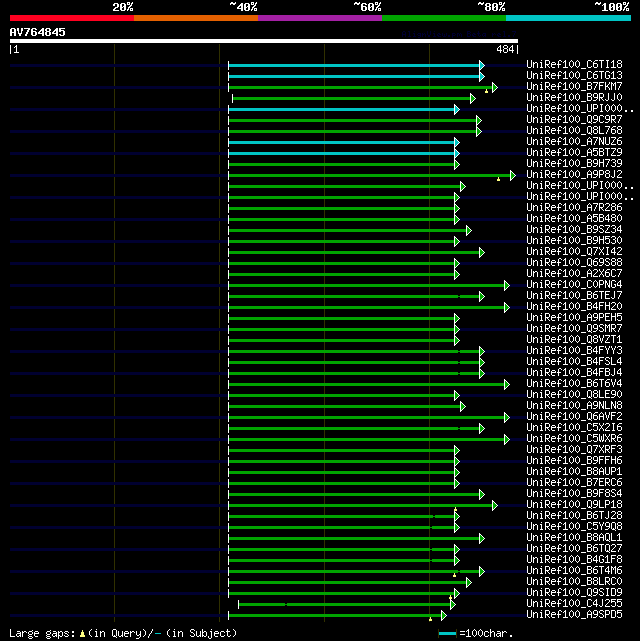Viewport: 640px width, 641px height.
Task: Click the arrowhead ending the B9SZ34 alignment
Action: click(x=469, y=231)
